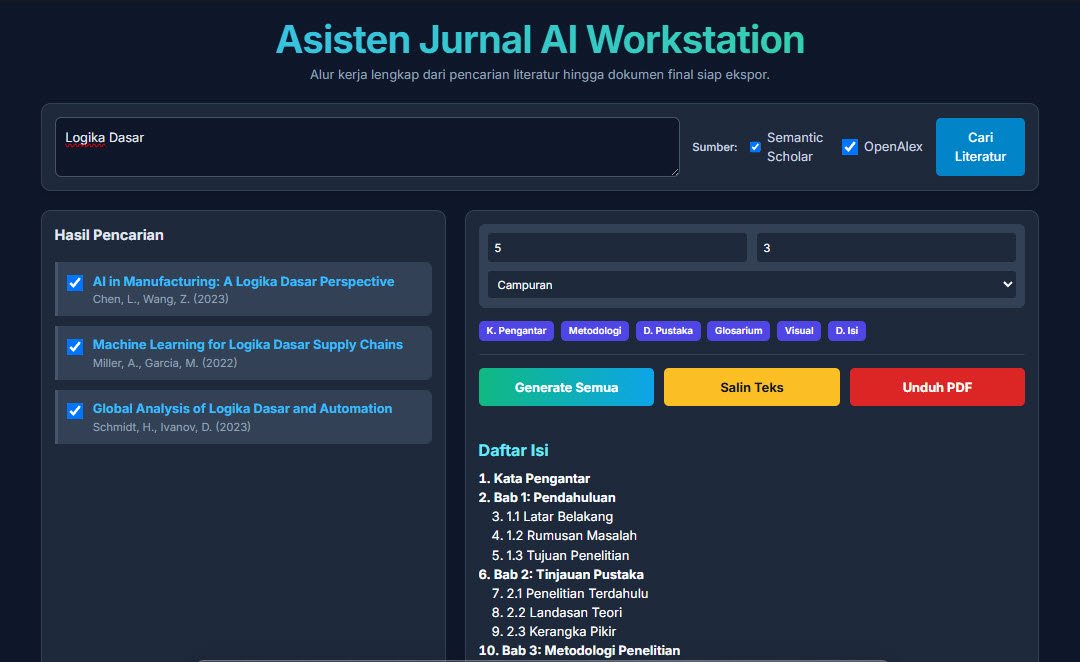Open the Campuran dropdown

click(x=751, y=285)
